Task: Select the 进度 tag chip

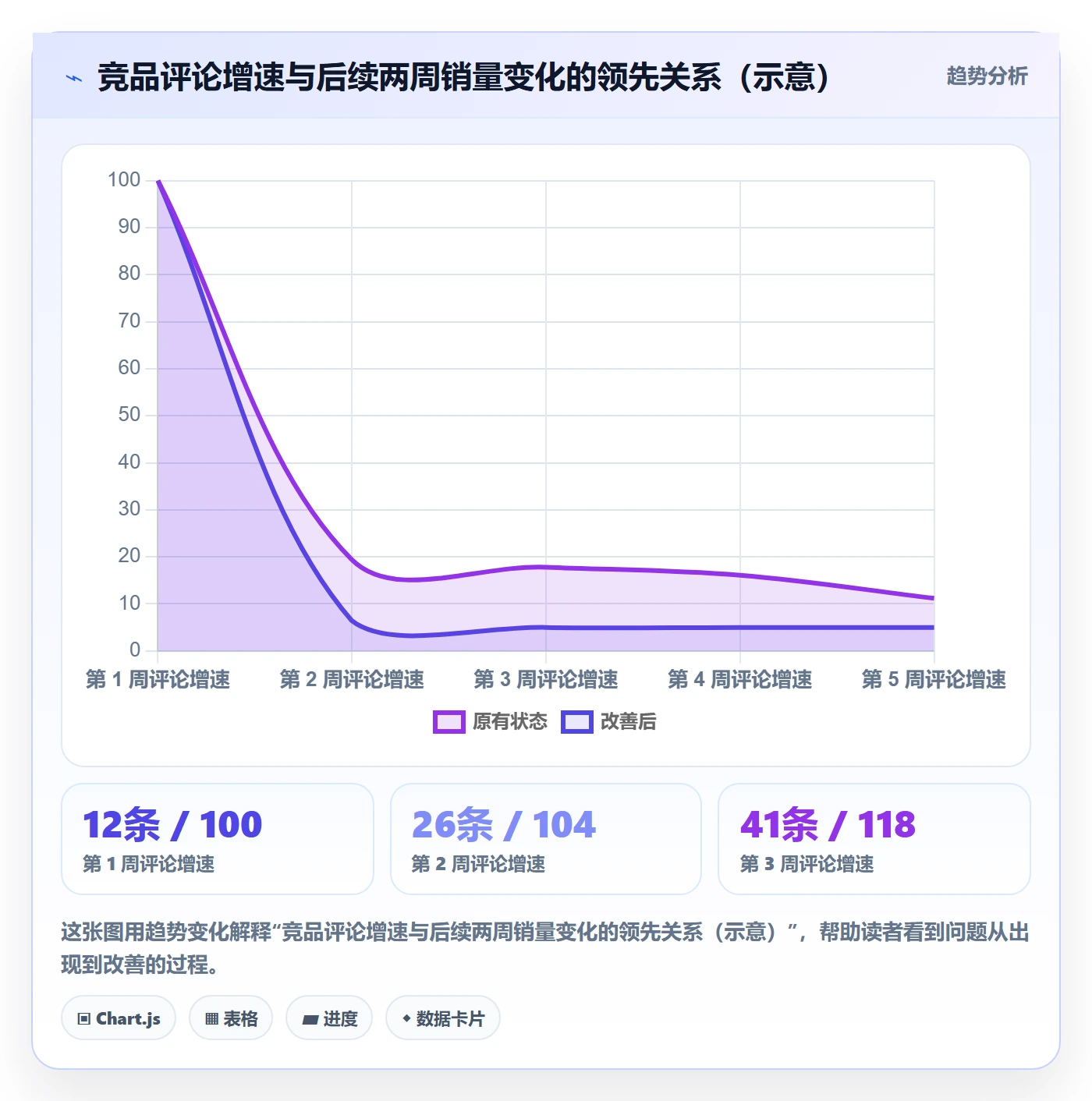Action: (x=329, y=1018)
